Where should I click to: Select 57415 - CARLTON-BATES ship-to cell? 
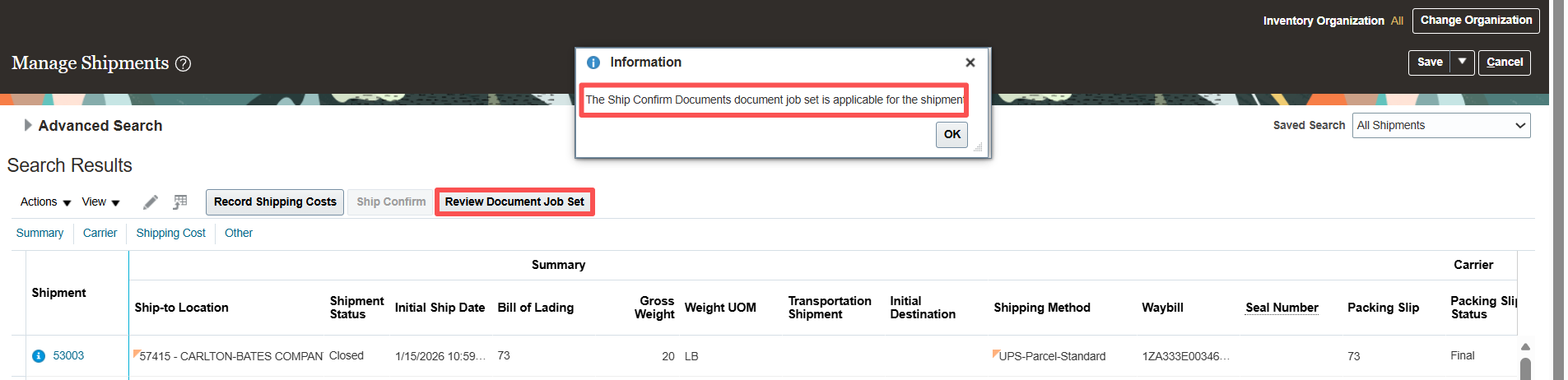pyautogui.click(x=228, y=356)
